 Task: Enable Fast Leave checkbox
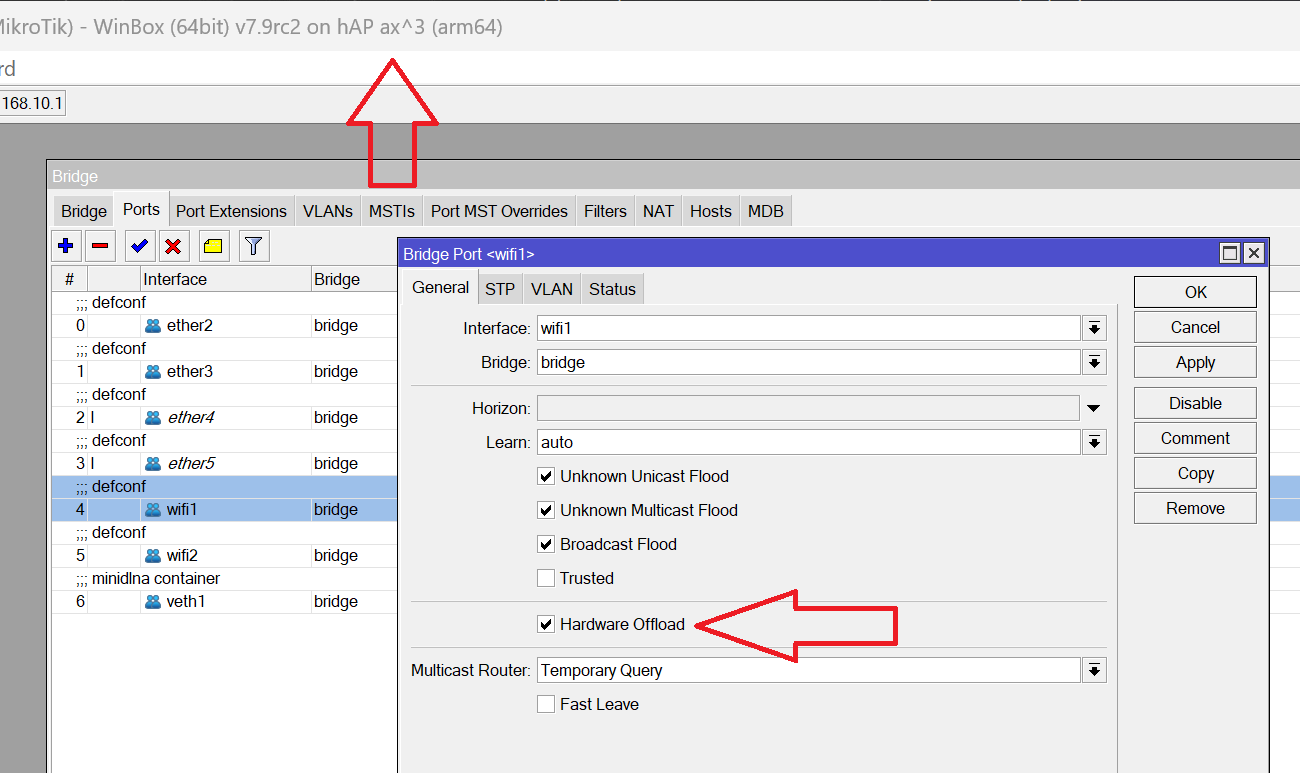click(546, 704)
